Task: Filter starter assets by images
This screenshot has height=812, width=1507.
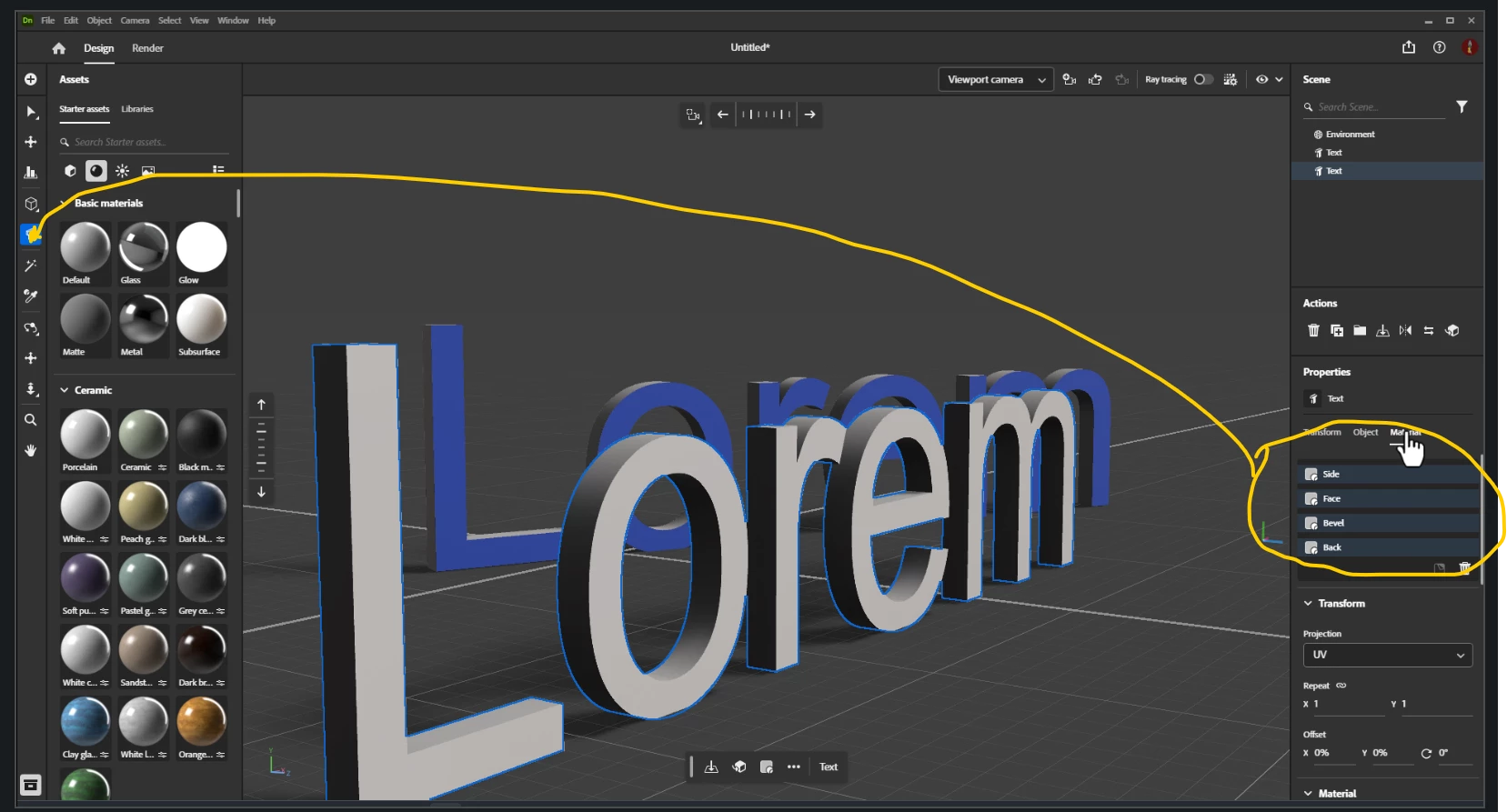Action: pyautogui.click(x=148, y=170)
